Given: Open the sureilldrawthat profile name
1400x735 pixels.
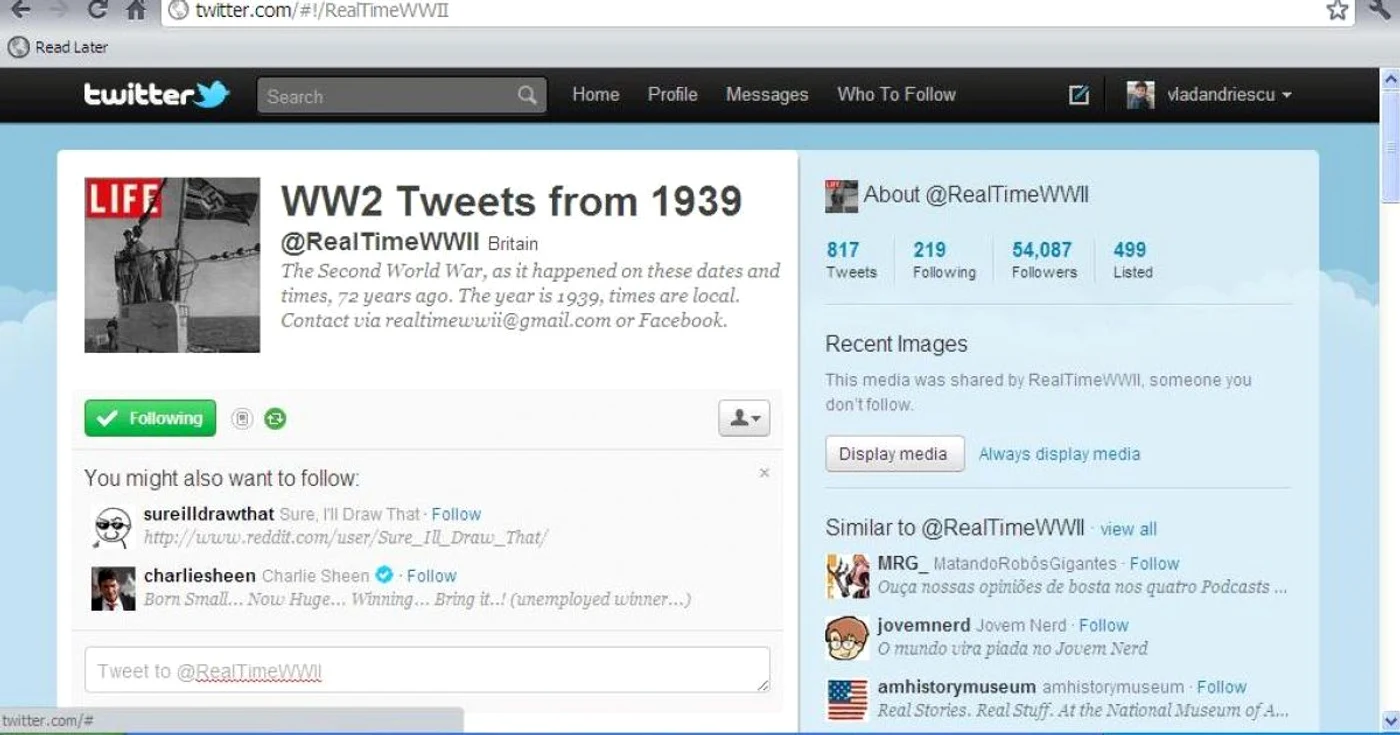Looking at the screenshot, I should tap(209, 514).
